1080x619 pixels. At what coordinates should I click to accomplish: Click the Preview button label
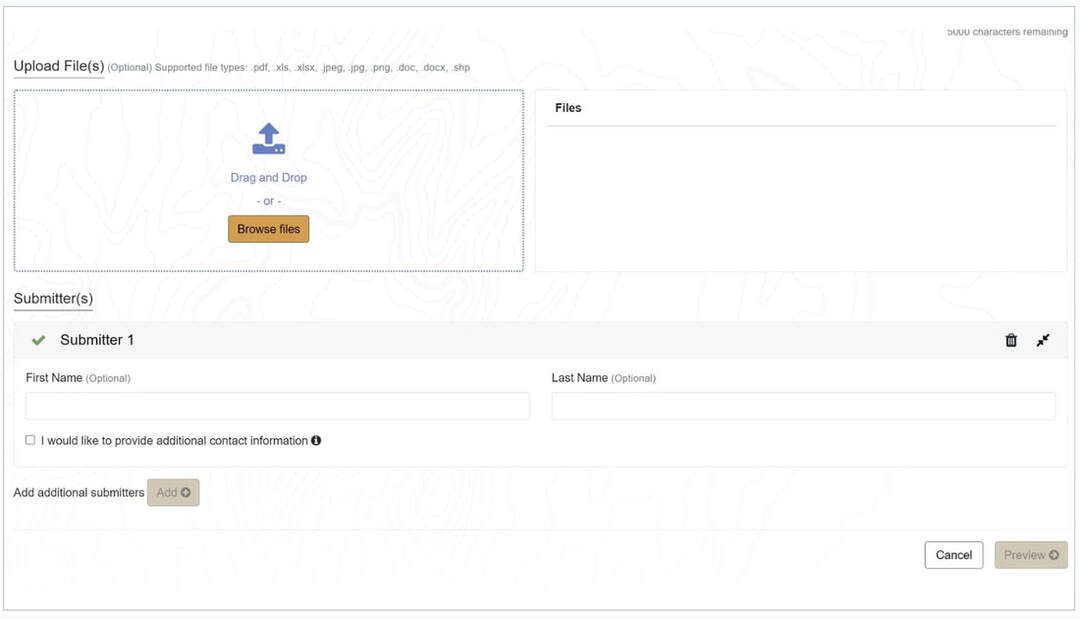click(1024, 555)
